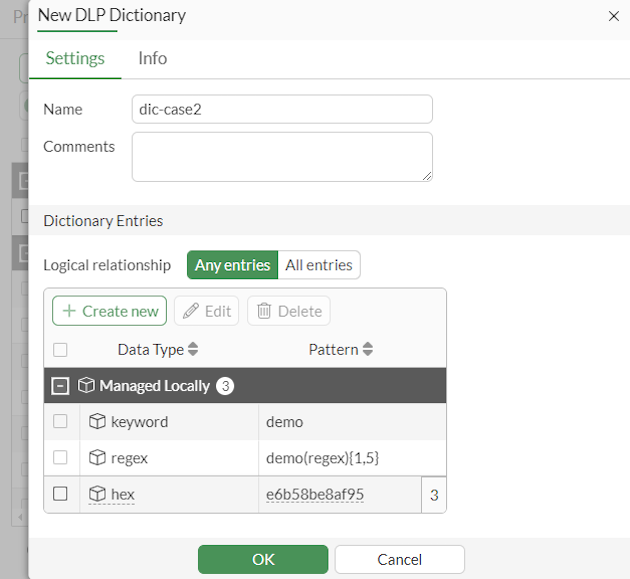The width and height of the screenshot is (630, 579).
Task: Tick the checkbox for the regex row
Action: pyautogui.click(x=61, y=457)
